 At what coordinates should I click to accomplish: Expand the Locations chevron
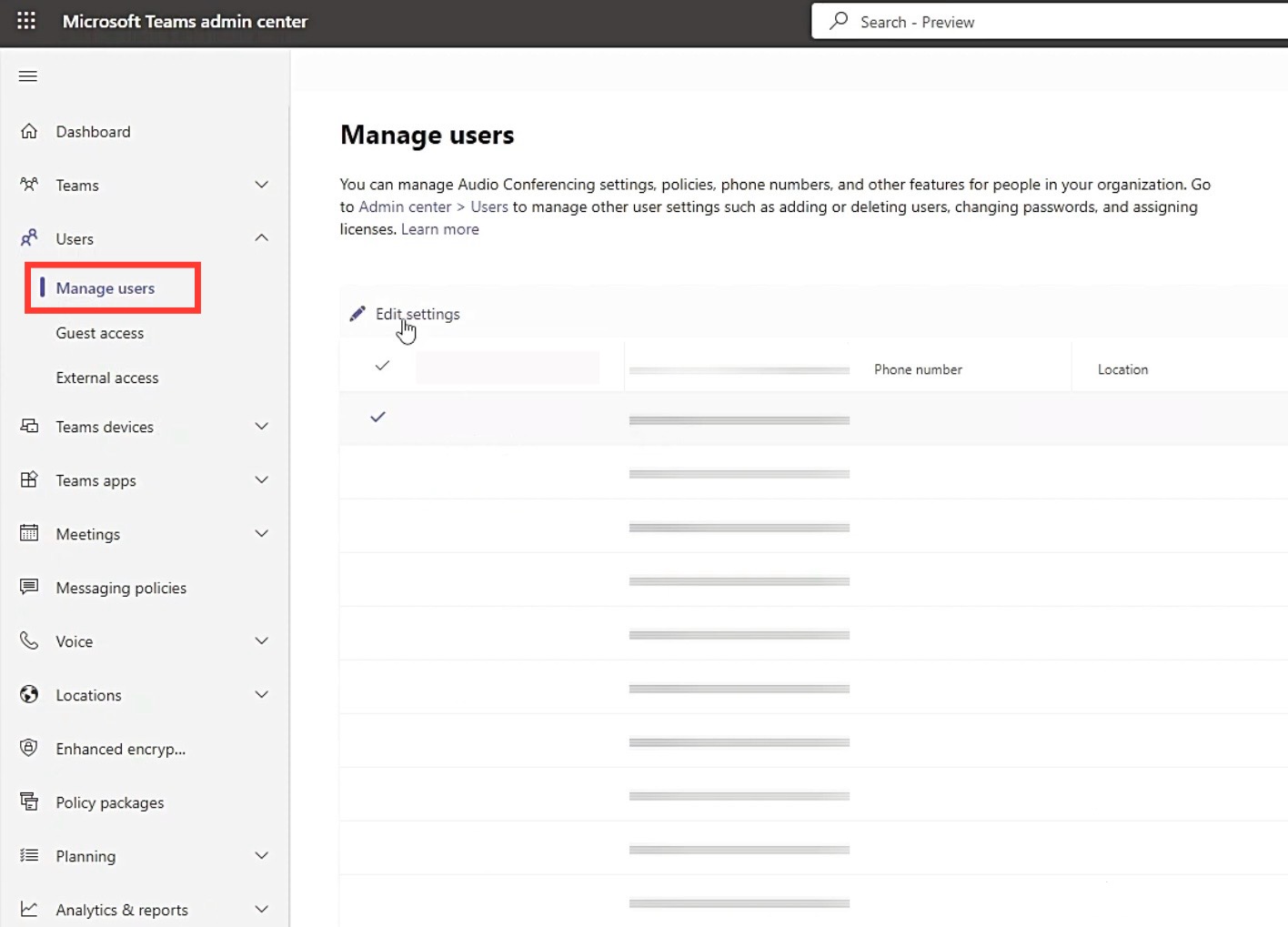click(x=262, y=694)
